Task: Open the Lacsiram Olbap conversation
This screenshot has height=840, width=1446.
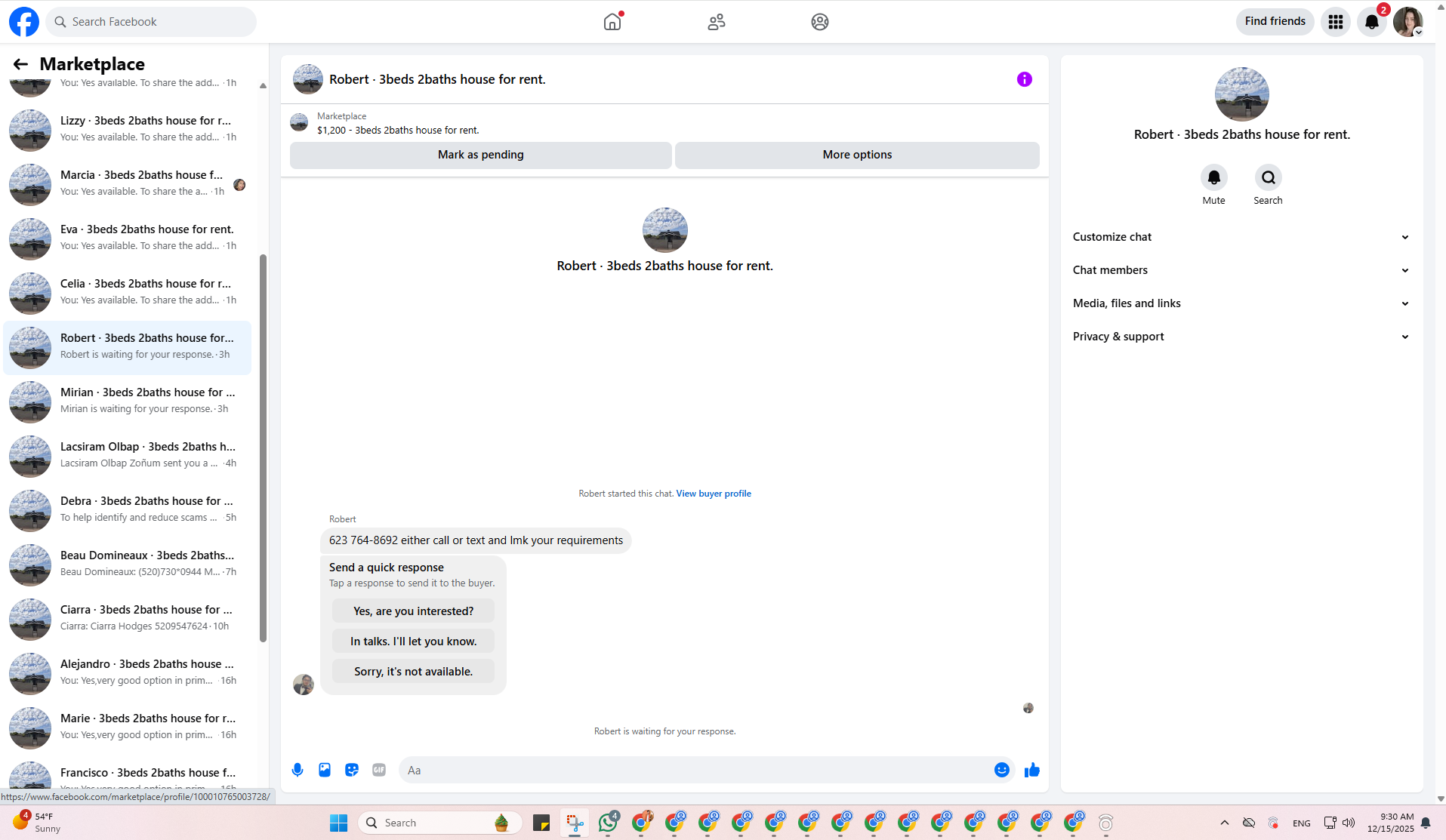Action: tap(127, 455)
